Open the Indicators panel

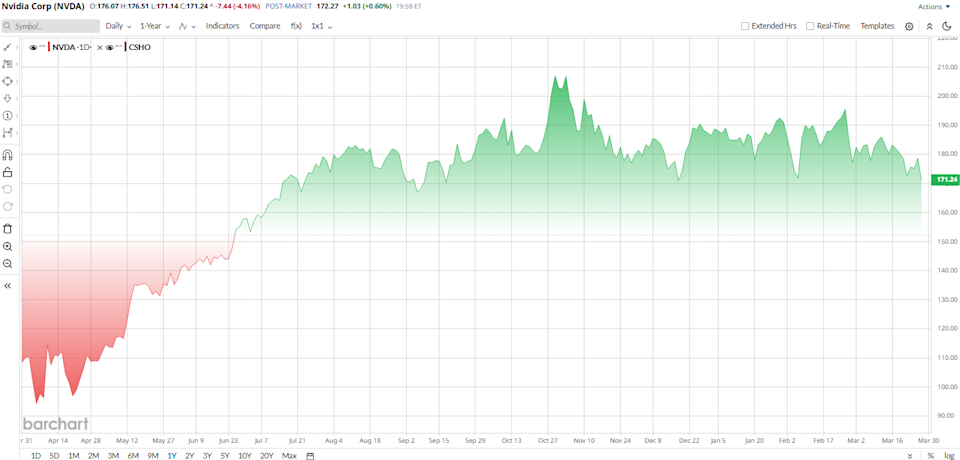(222, 26)
